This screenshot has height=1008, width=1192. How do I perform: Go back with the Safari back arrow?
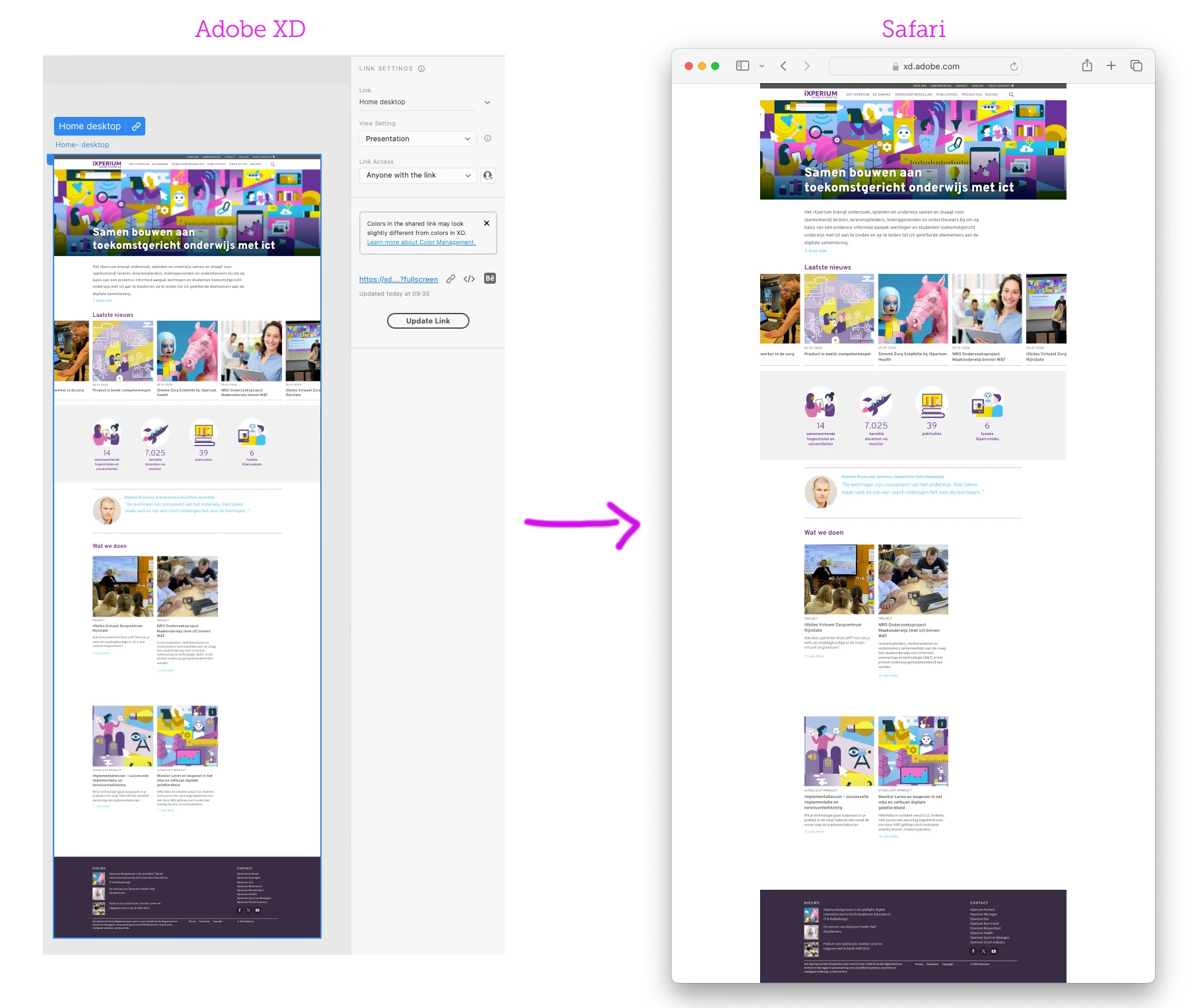pyautogui.click(x=783, y=66)
